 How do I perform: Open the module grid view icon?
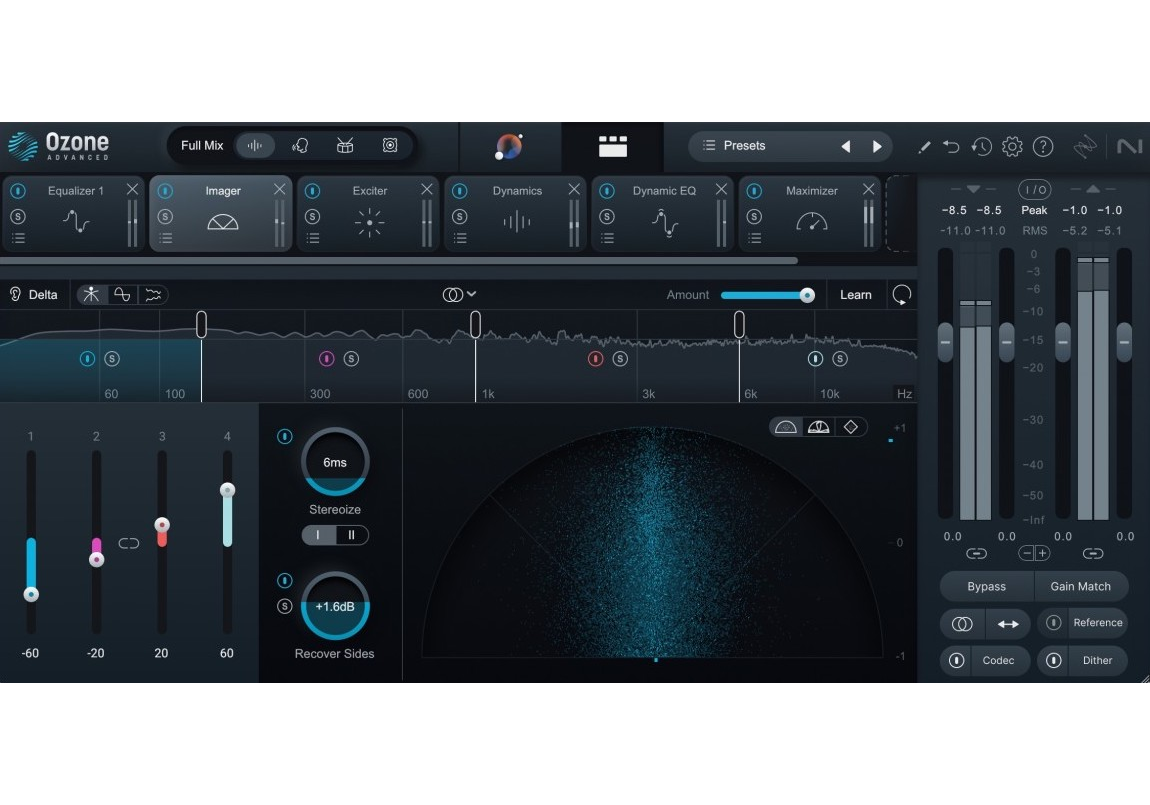(x=612, y=147)
